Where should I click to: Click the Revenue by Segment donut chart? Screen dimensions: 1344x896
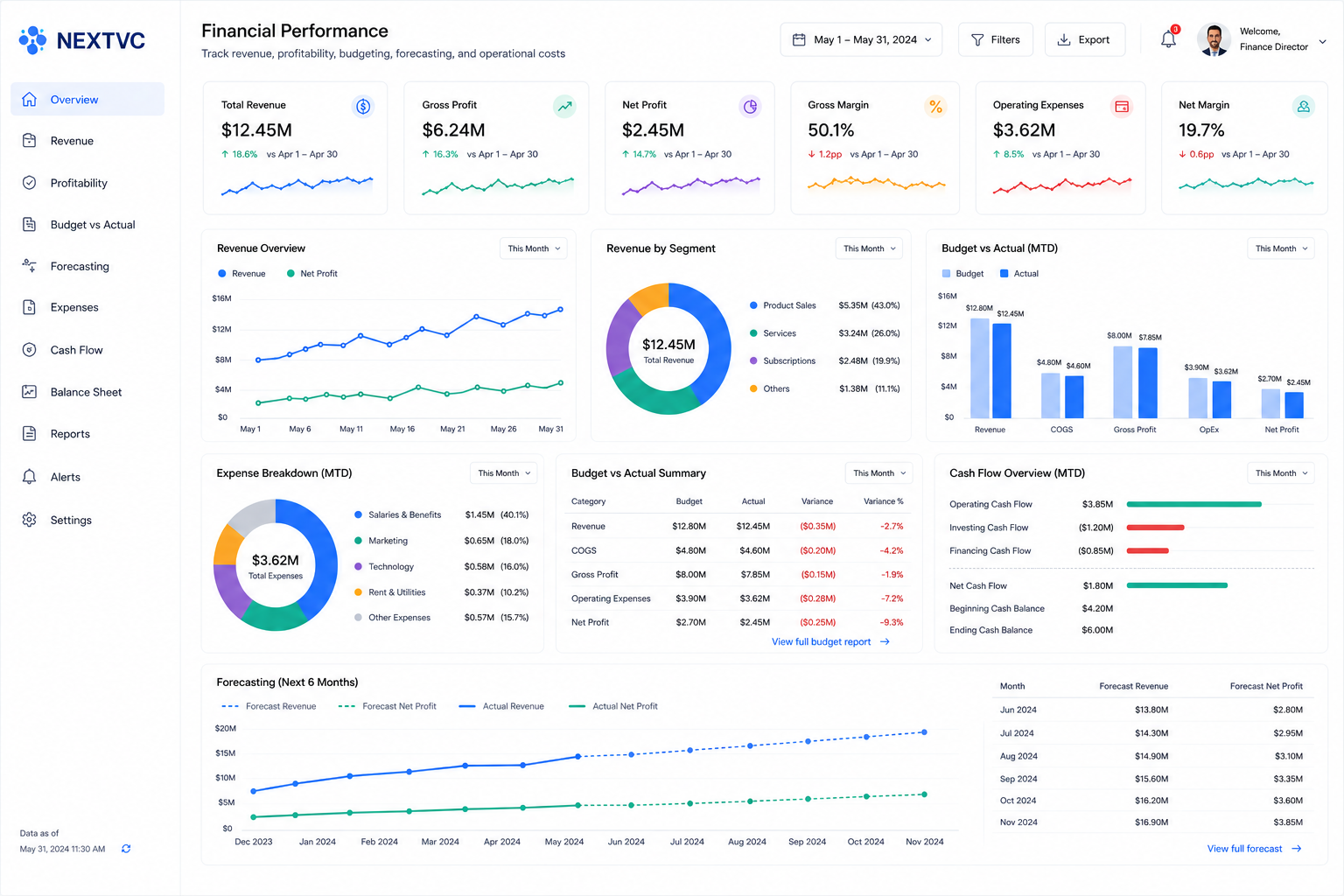click(668, 348)
